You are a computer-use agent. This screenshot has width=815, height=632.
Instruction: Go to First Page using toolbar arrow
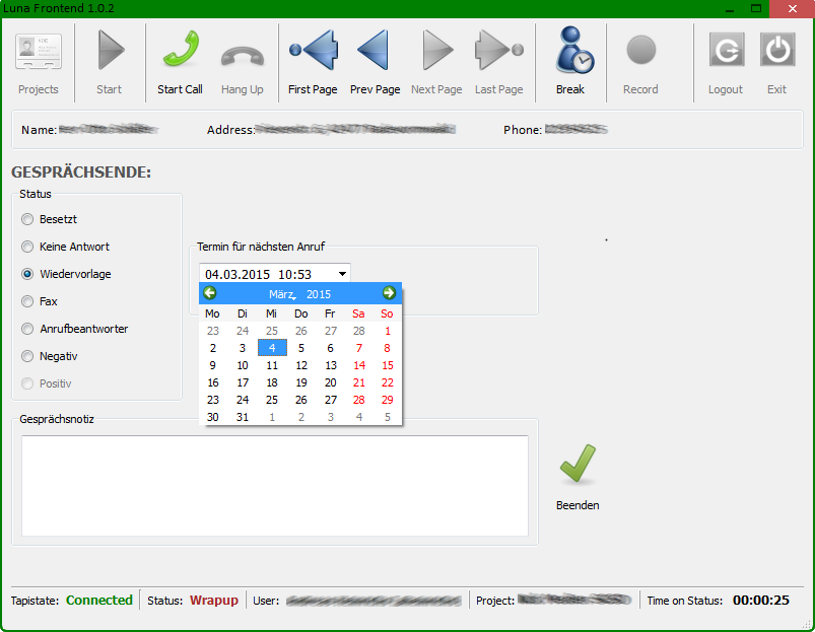[313, 50]
